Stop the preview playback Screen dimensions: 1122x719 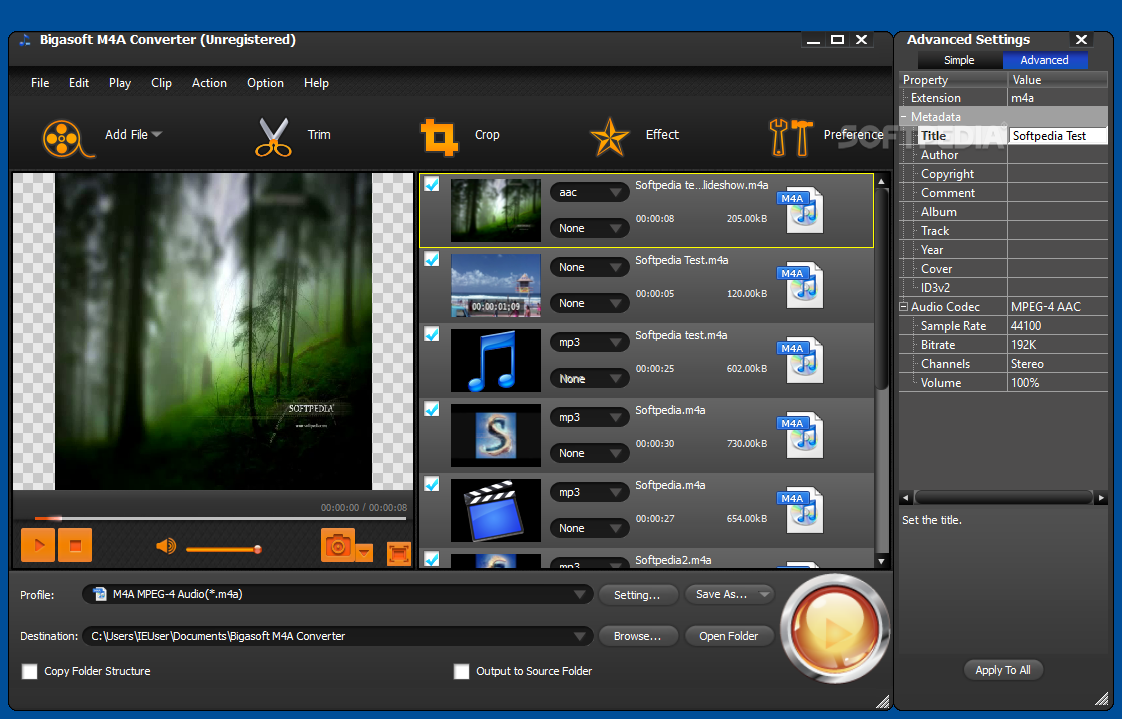click(x=75, y=545)
